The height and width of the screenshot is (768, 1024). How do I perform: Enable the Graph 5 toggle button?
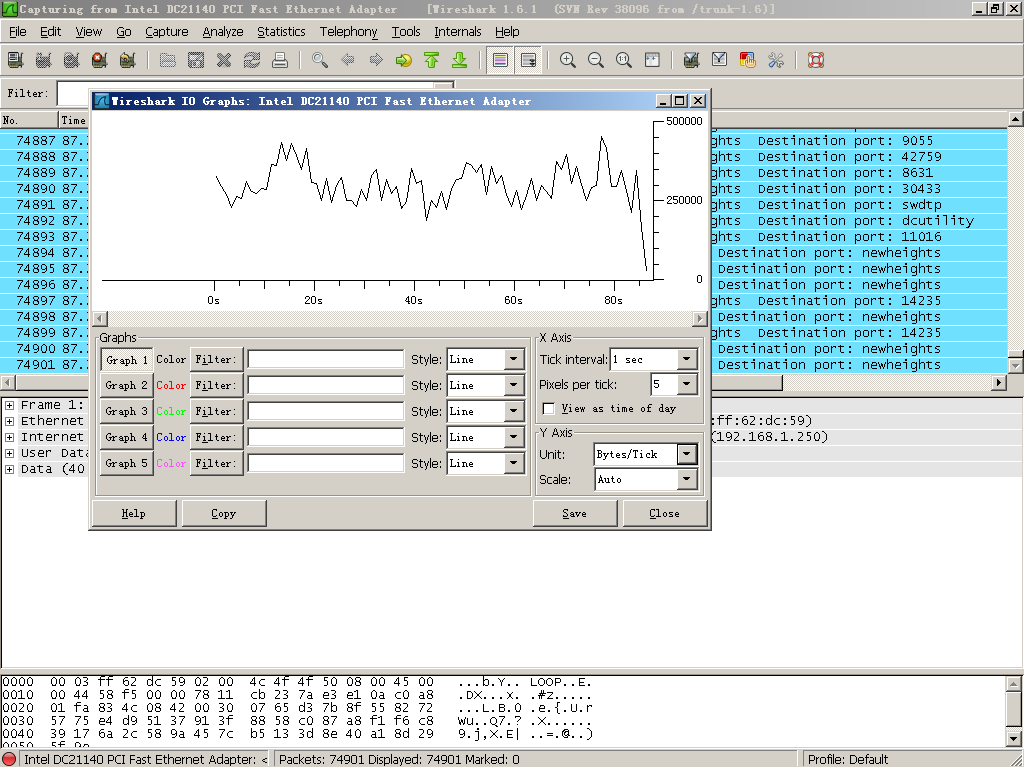127,463
